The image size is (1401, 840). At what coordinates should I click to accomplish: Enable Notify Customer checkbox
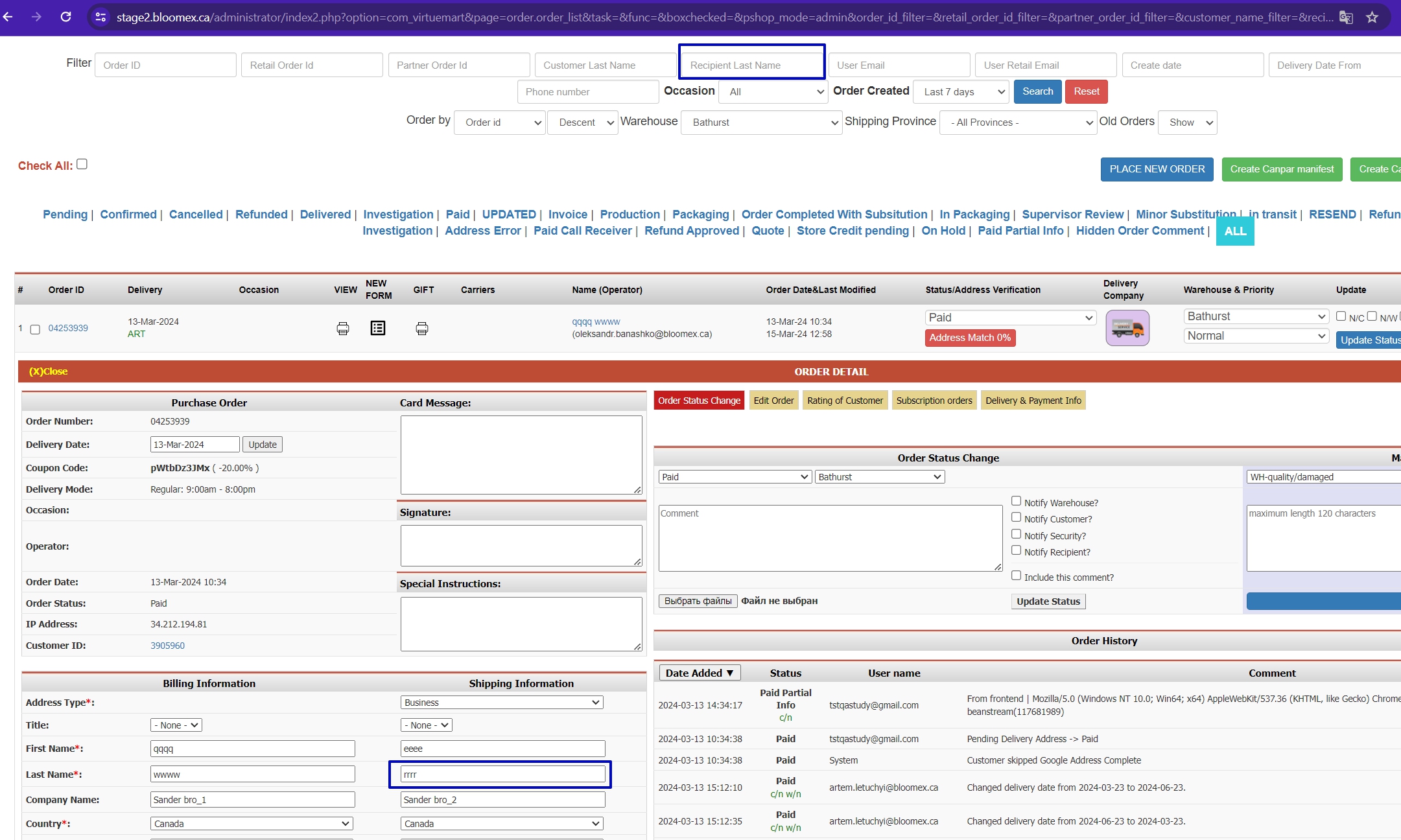1017,517
